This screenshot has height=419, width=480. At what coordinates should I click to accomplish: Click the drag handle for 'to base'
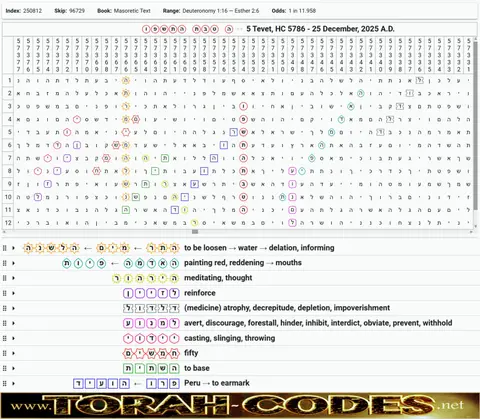point(5,368)
